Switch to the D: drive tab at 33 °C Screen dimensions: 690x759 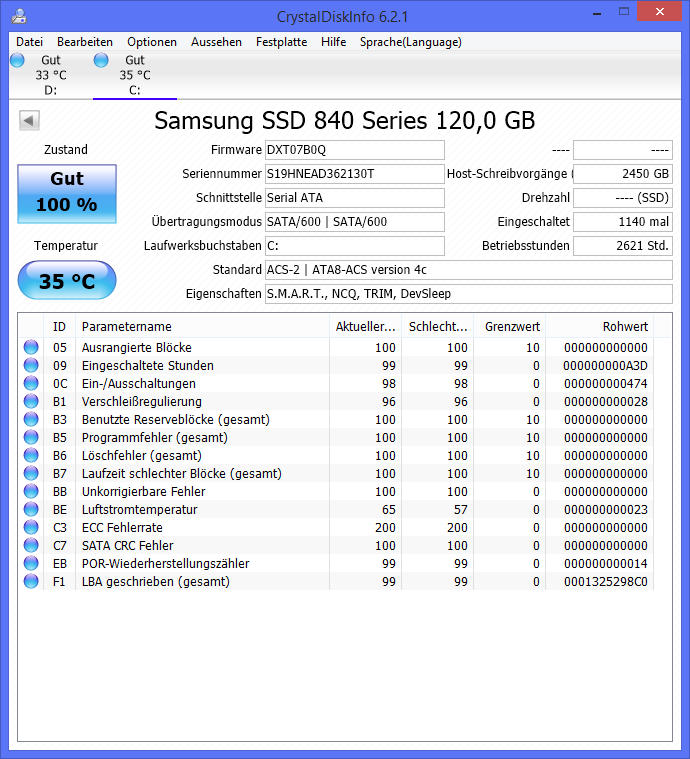click(51, 75)
